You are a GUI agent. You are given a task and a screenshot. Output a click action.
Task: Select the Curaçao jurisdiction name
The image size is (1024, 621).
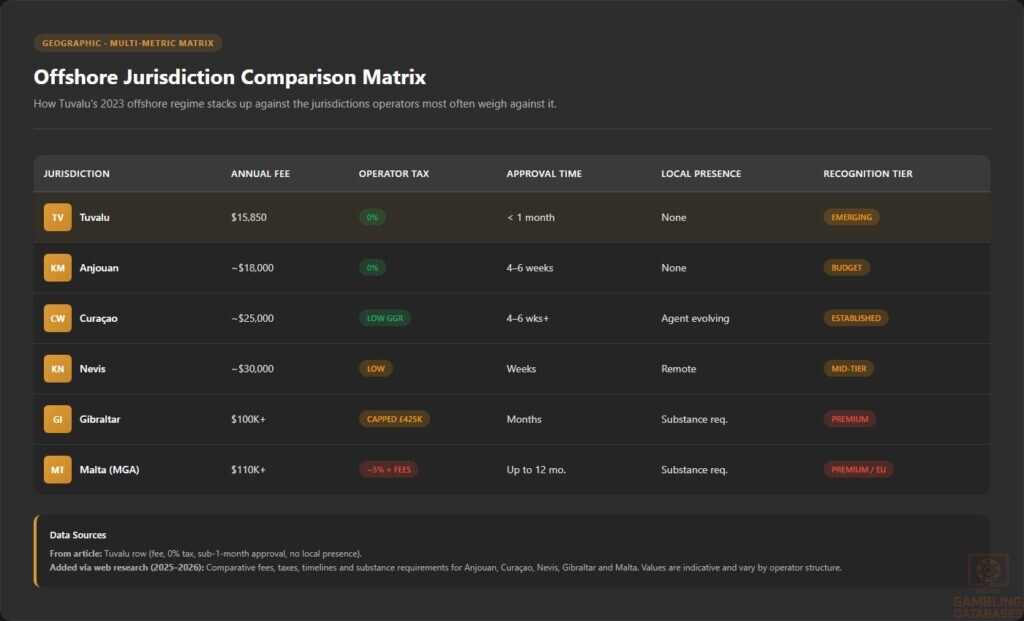click(99, 318)
